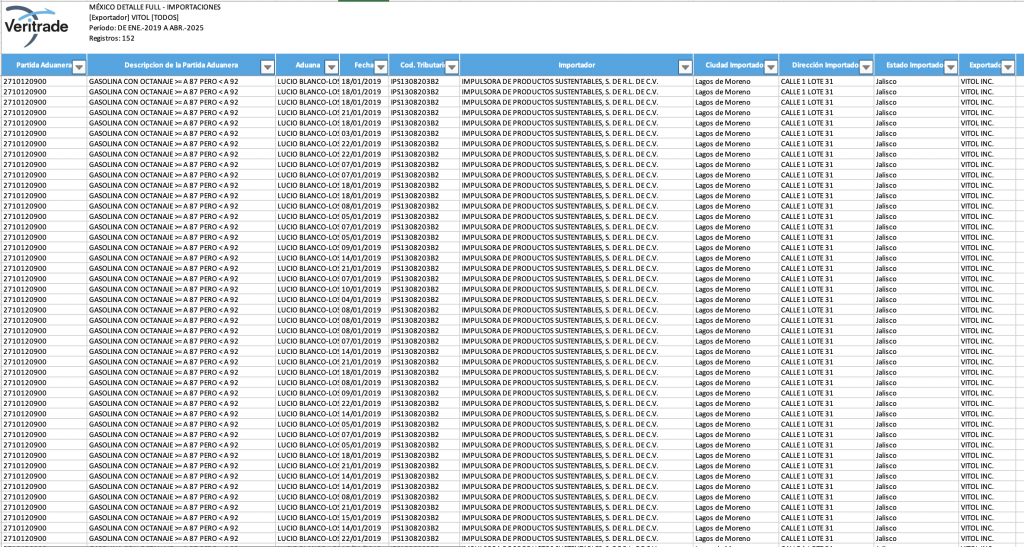
Task: Select the date cell 04/01/2019
Action: coord(364,300)
